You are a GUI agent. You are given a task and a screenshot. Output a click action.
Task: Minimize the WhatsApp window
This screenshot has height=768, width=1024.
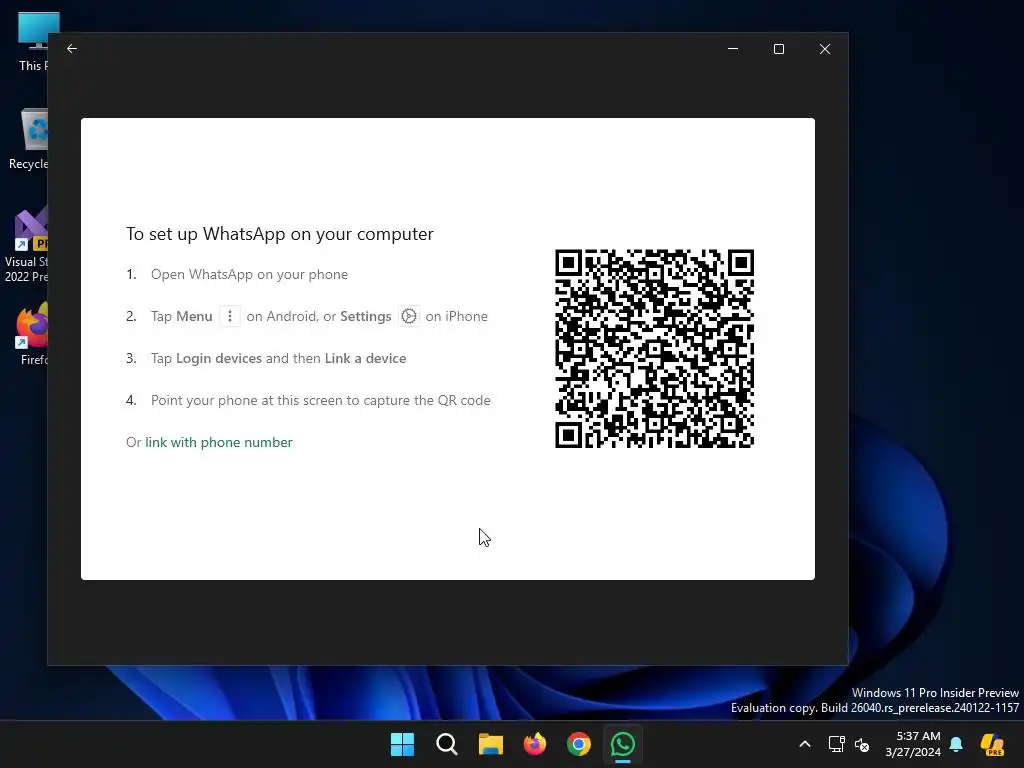733,49
